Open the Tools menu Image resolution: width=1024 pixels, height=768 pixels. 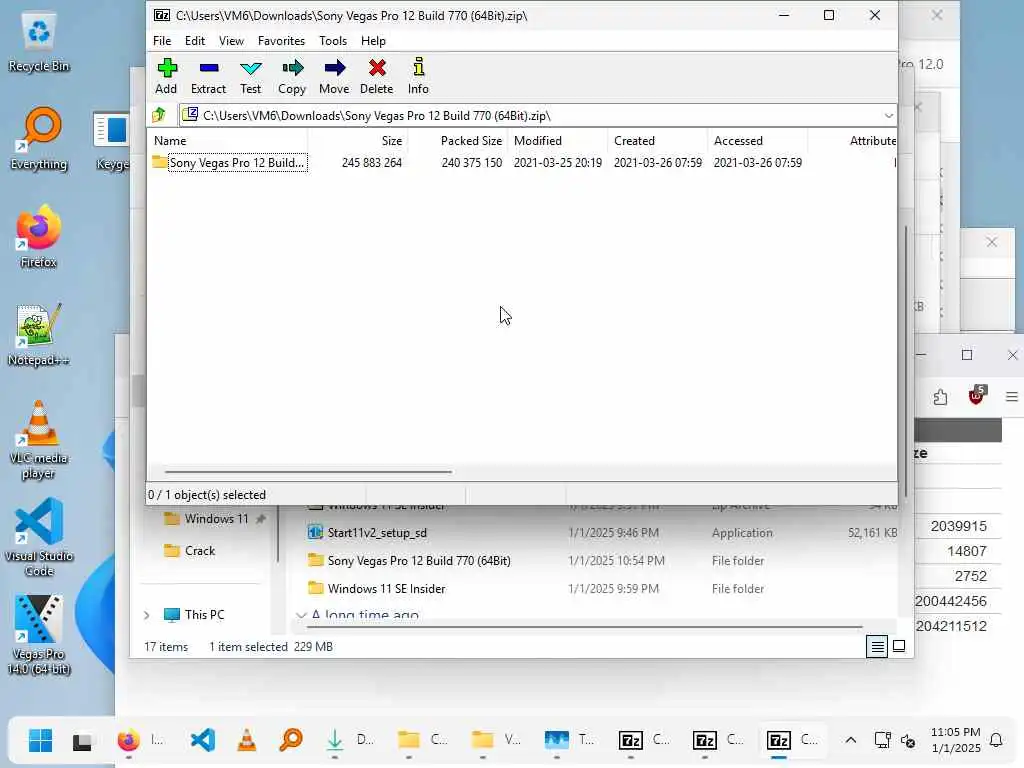333,40
